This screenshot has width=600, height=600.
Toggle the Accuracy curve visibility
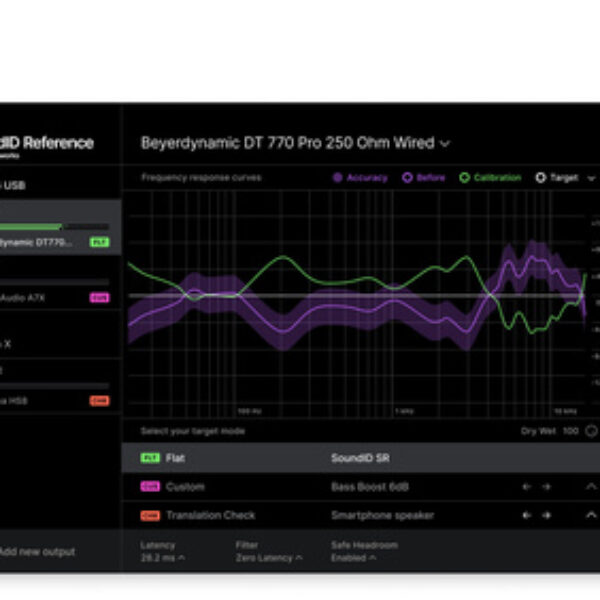360,178
